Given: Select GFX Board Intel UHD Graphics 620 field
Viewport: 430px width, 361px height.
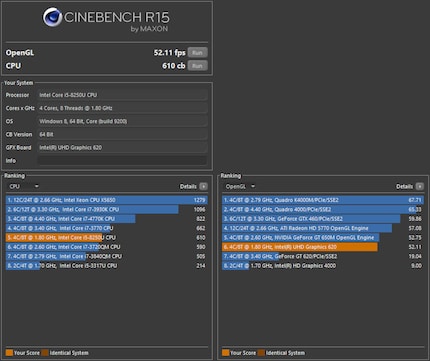Looking at the screenshot, I should pyautogui.click(x=122, y=147).
